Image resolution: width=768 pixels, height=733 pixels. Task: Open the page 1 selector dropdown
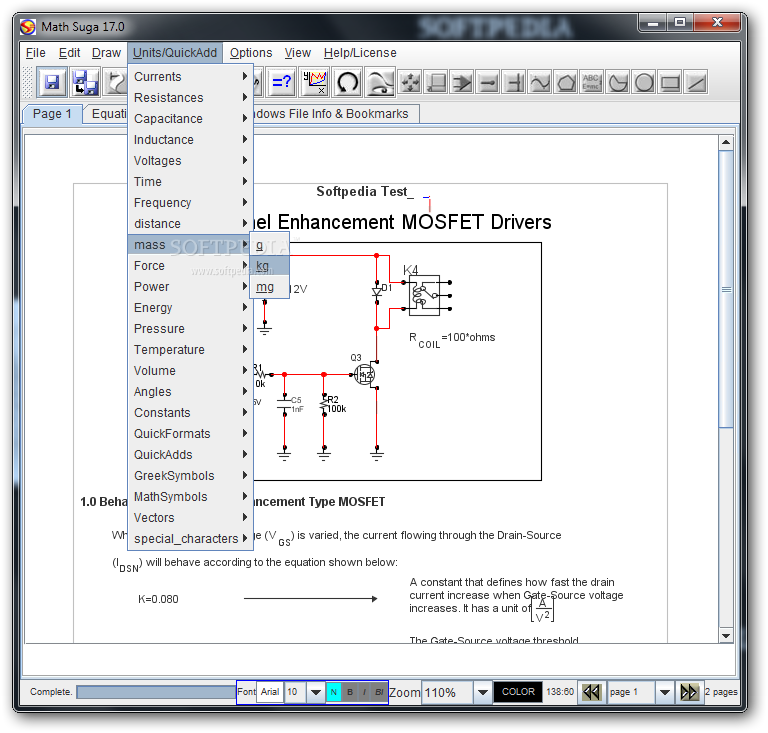click(665, 692)
